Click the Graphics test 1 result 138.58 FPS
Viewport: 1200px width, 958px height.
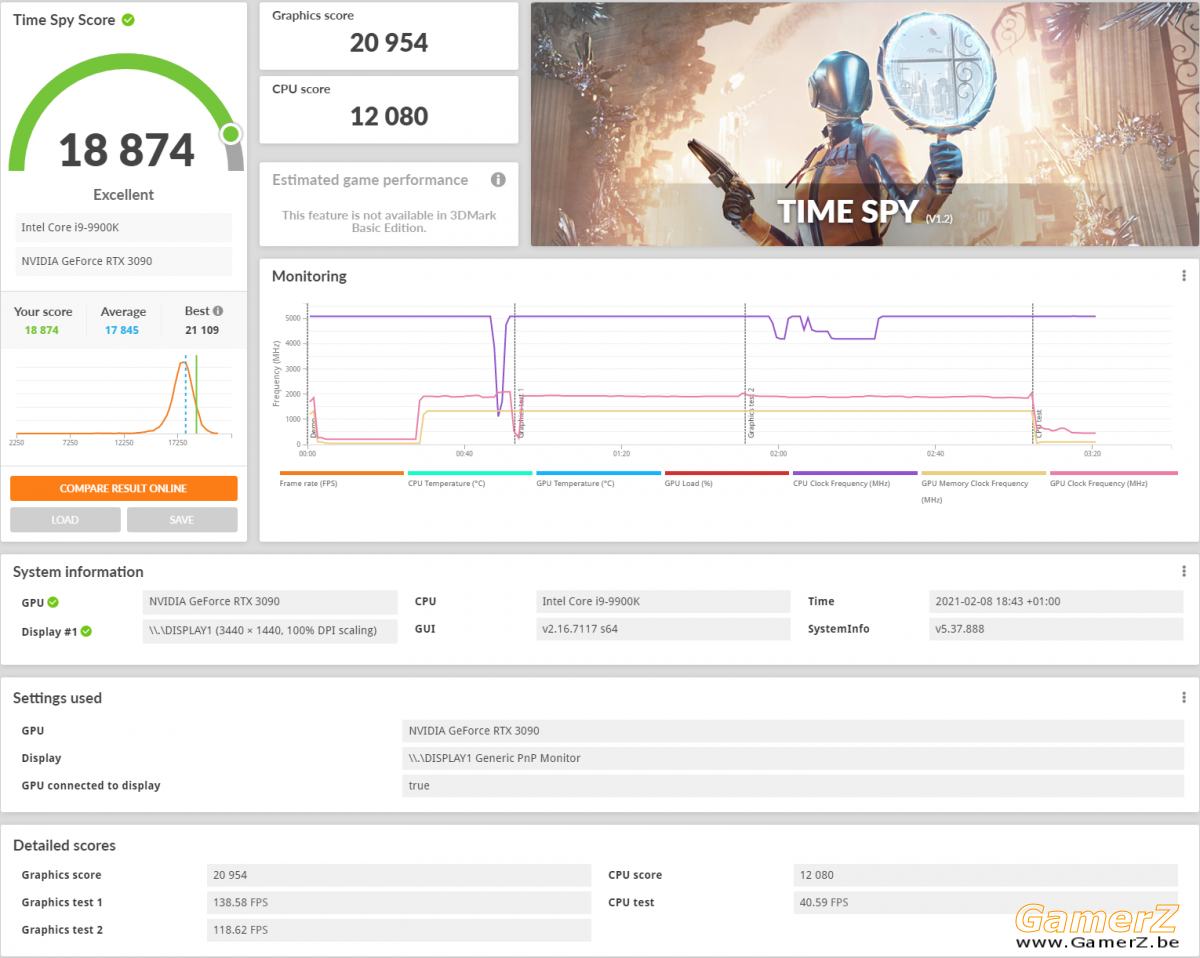point(399,902)
